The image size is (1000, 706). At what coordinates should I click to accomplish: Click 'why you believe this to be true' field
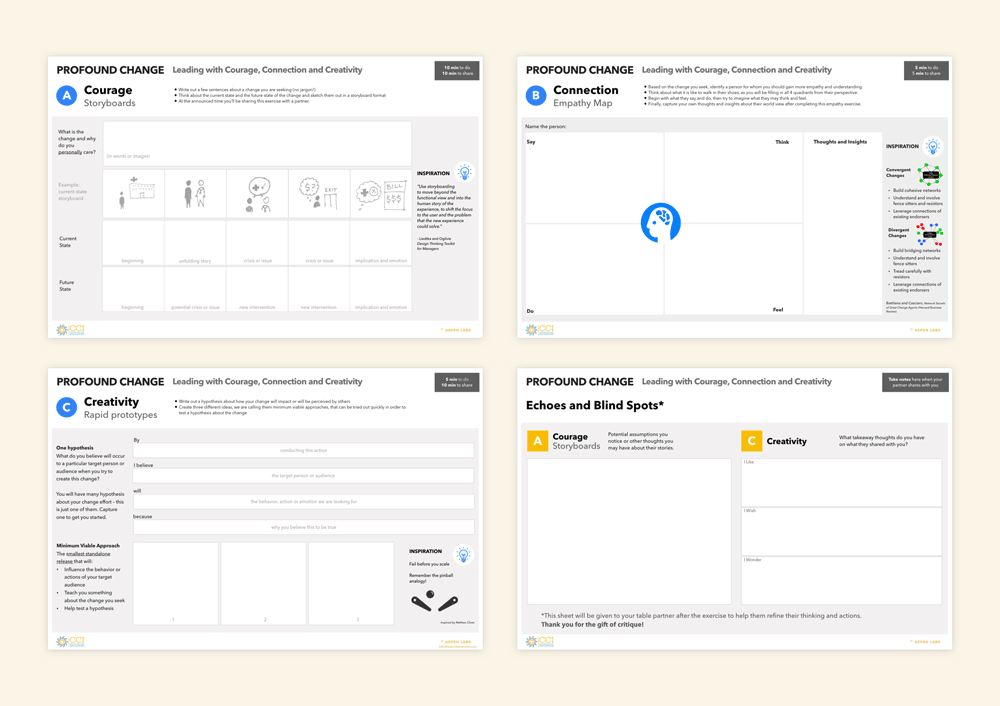[x=304, y=527]
